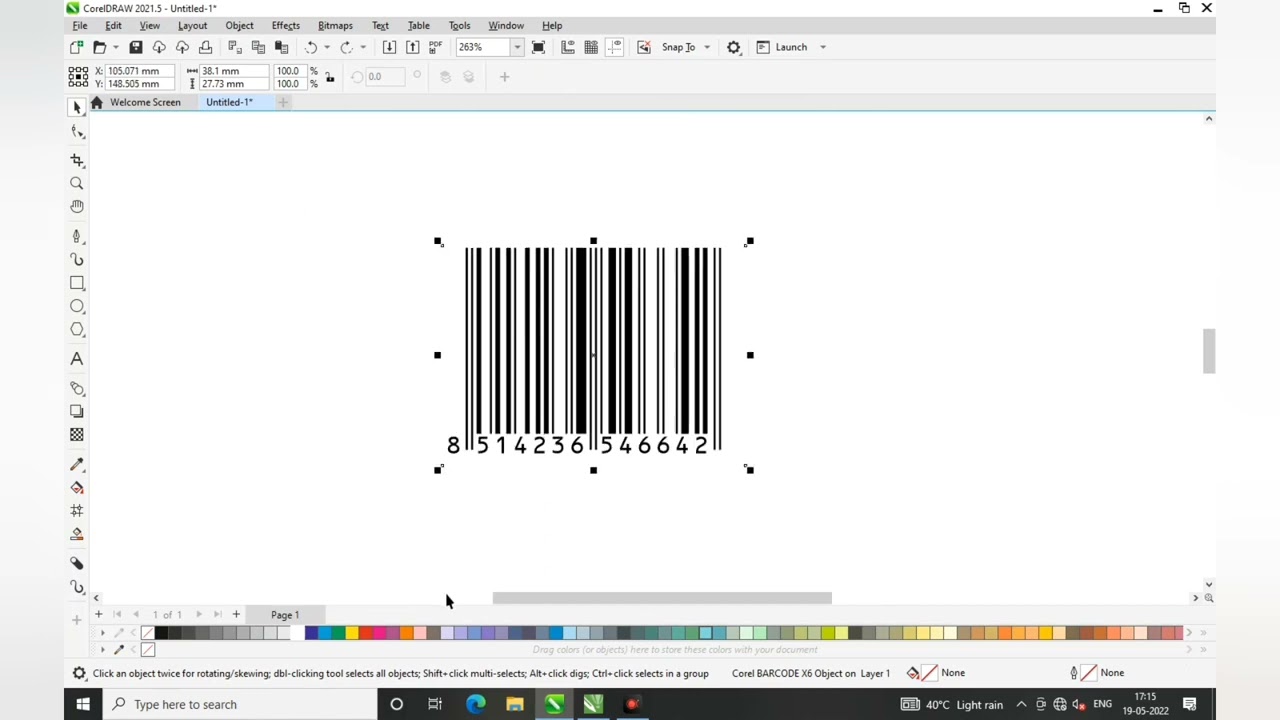This screenshot has width=1280, height=720.
Task: Select the Page 1 tab
Action: click(285, 615)
